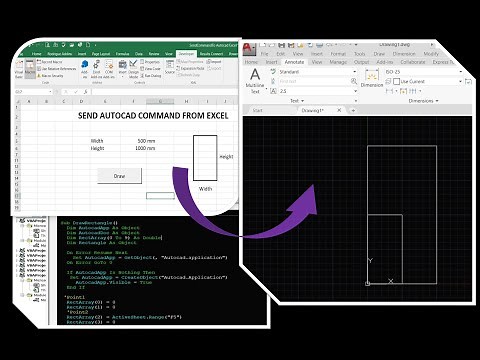
Task: Click new drawing tab plus icon
Action: click(353, 110)
